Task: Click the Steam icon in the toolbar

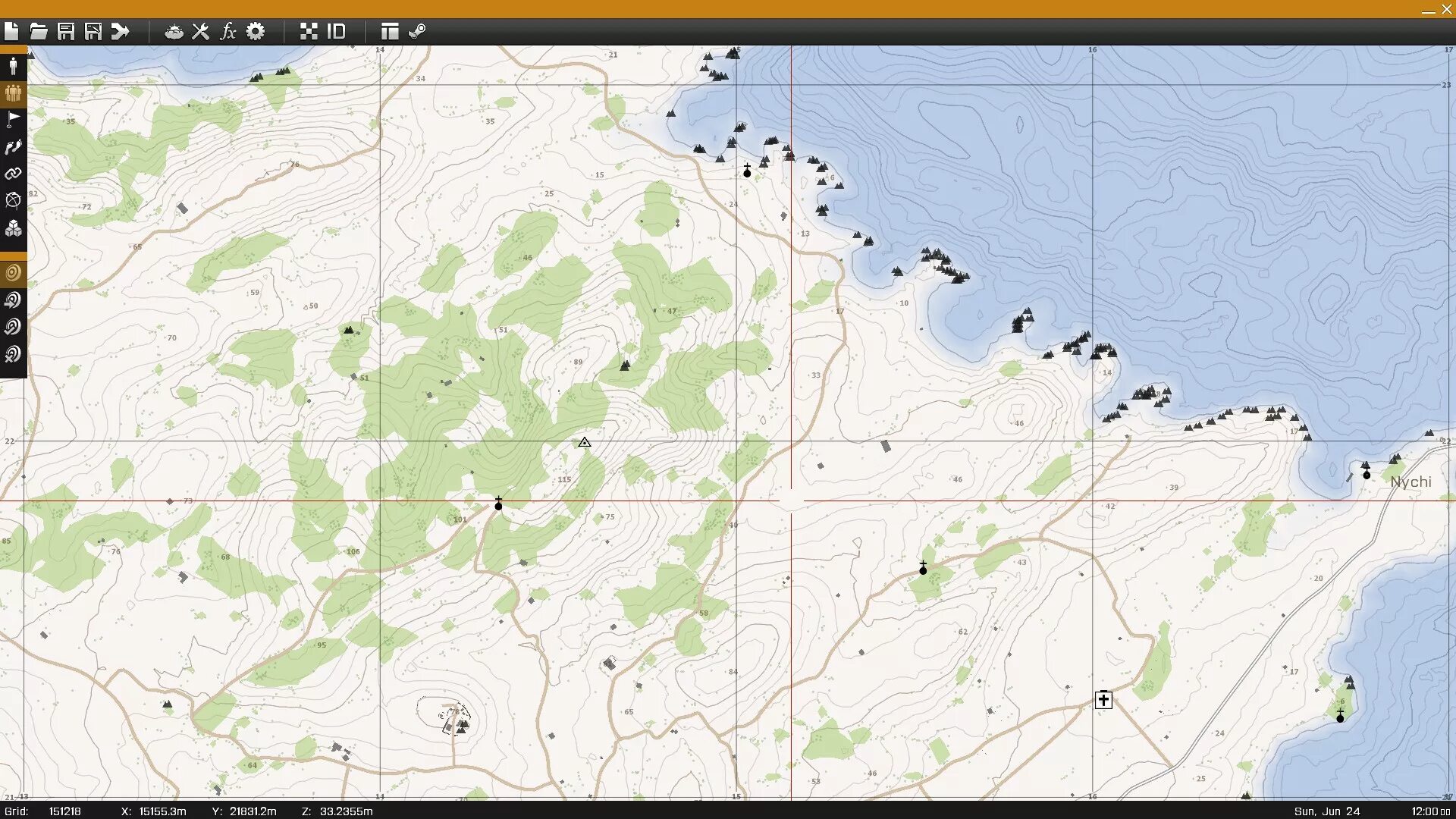Action: pyautogui.click(x=417, y=31)
